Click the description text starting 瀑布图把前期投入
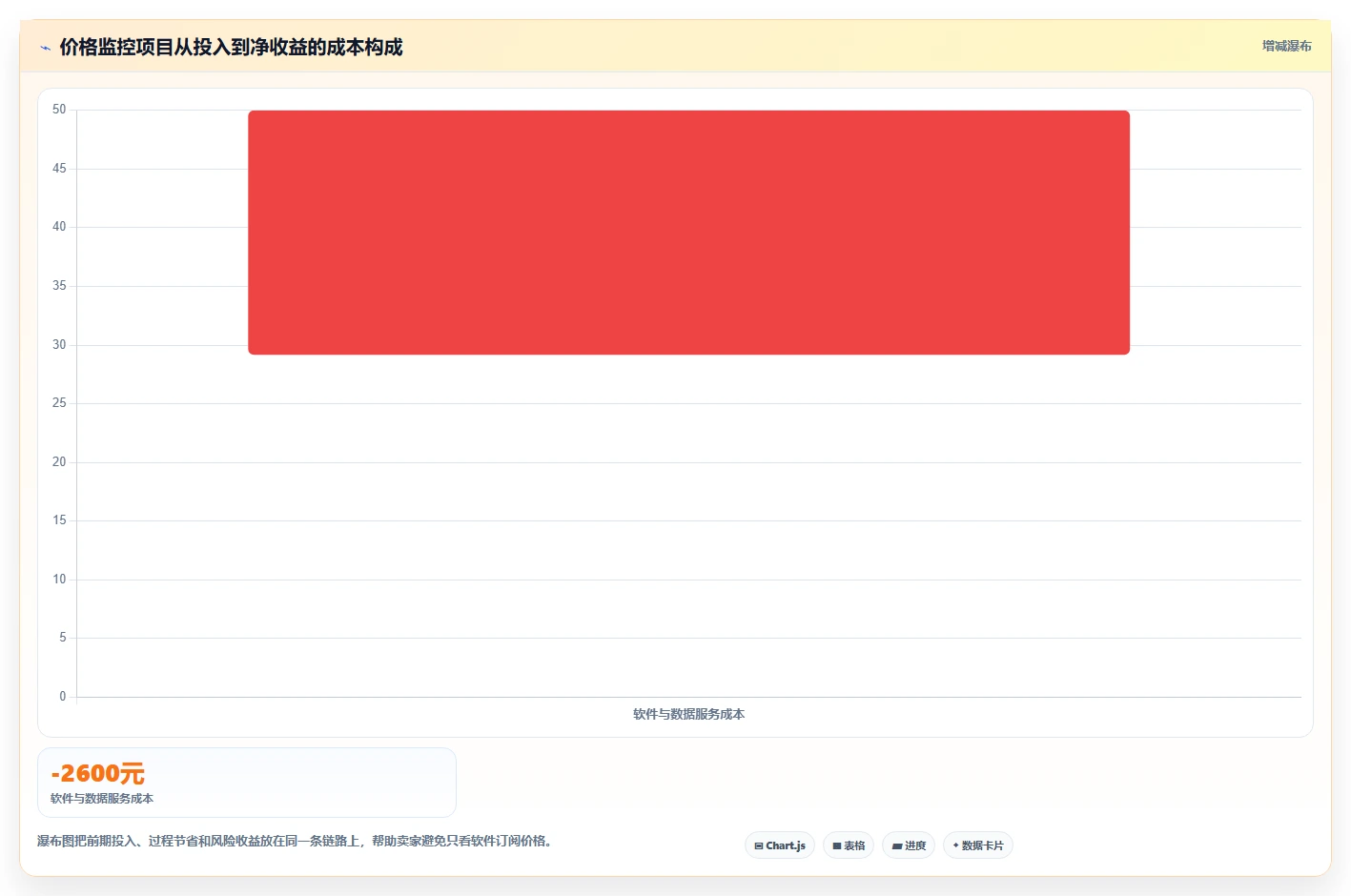Image resolution: width=1351 pixels, height=896 pixels. (295, 841)
